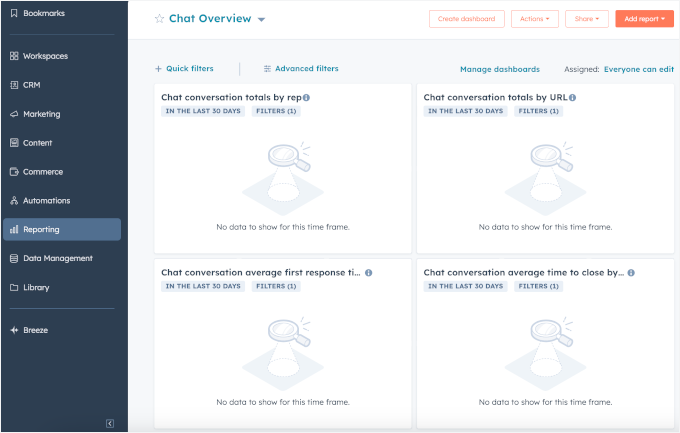Click info icon beside totals by URL
Viewport: 680px width, 433px height.
(x=572, y=98)
